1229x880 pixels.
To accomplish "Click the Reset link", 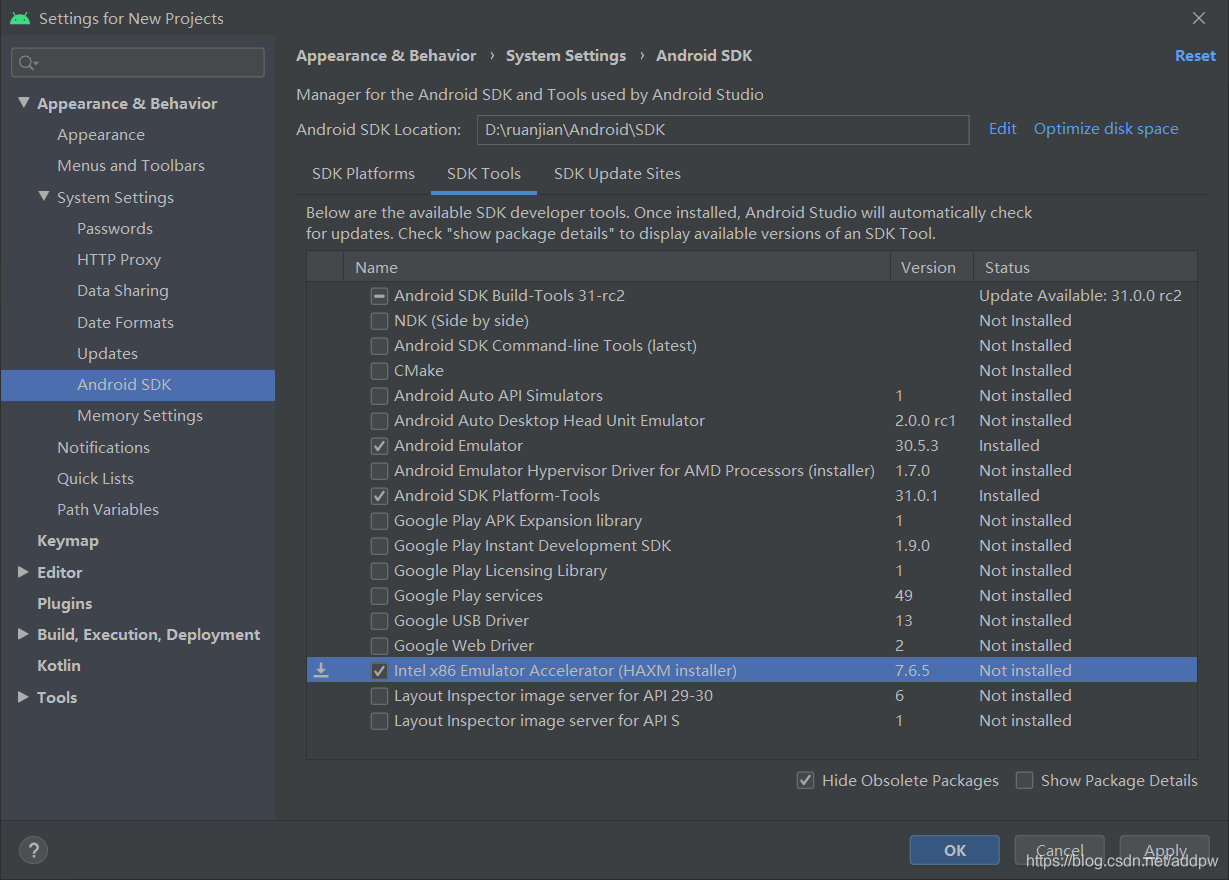I will (1195, 56).
